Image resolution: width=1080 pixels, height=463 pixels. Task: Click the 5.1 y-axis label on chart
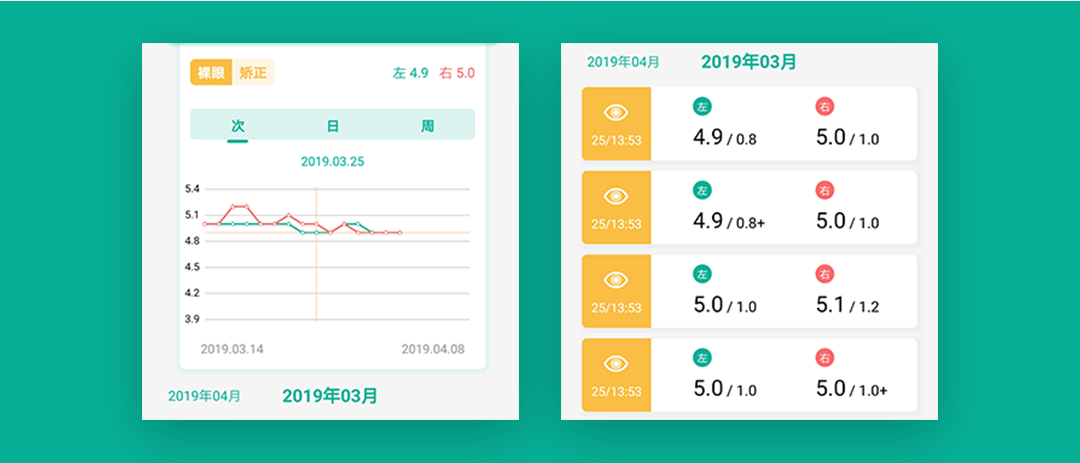pos(191,214)
